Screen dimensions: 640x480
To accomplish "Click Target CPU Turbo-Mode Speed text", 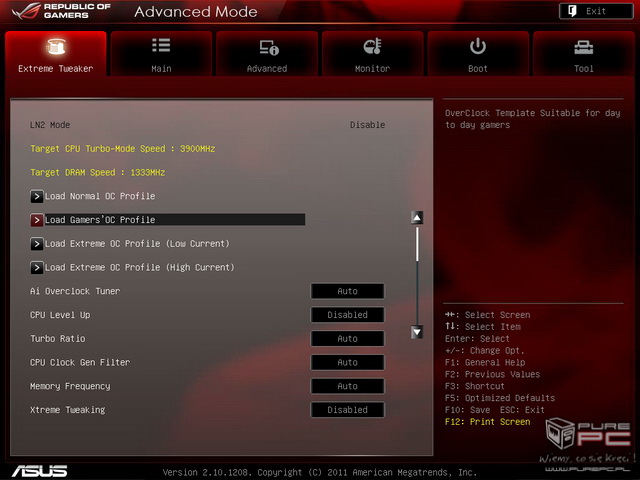I will 122,149.
